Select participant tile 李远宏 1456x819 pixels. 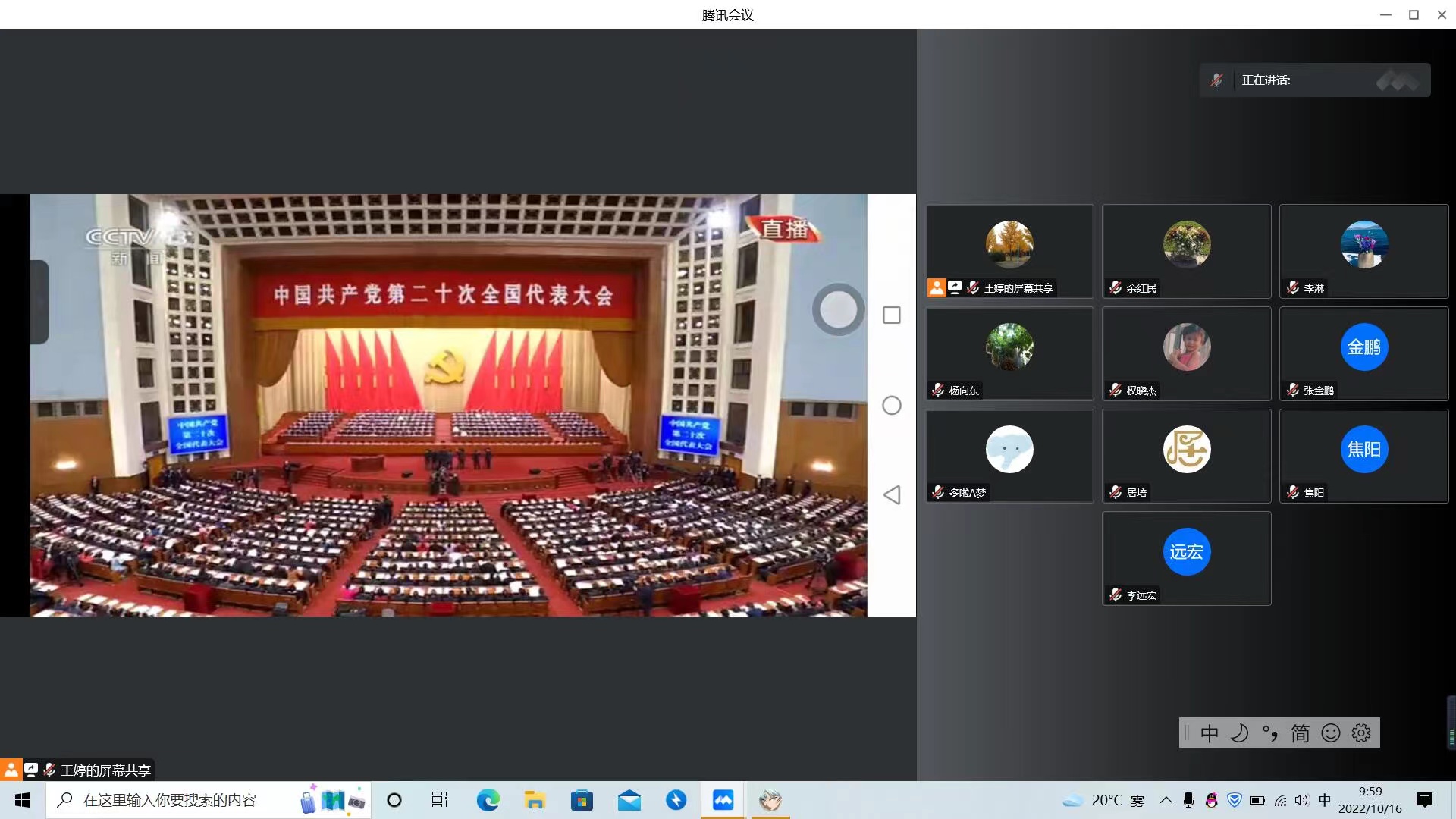click(x=1187, y=558)
